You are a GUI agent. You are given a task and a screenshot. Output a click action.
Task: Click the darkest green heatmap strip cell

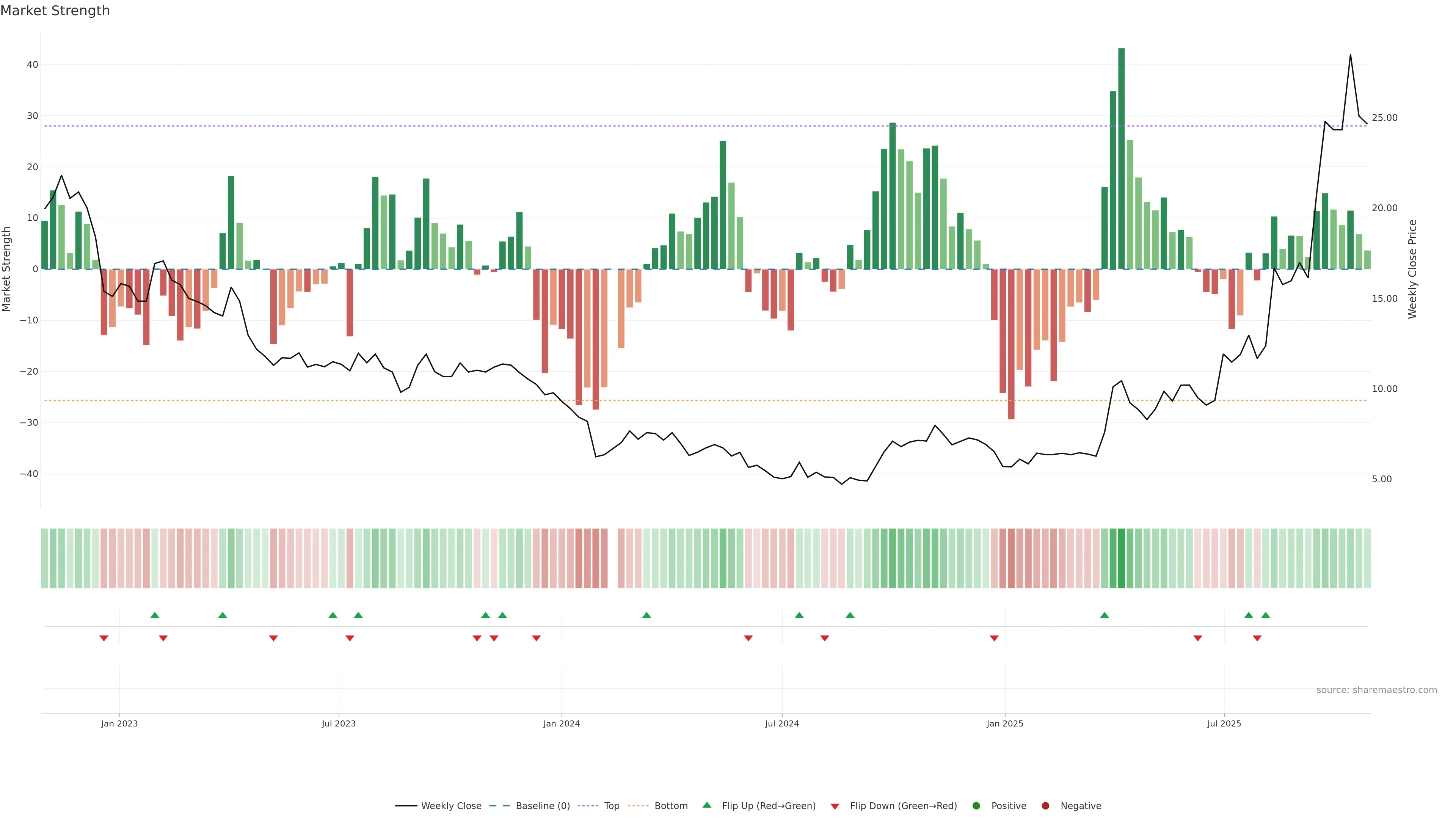tap(1122, 559)
